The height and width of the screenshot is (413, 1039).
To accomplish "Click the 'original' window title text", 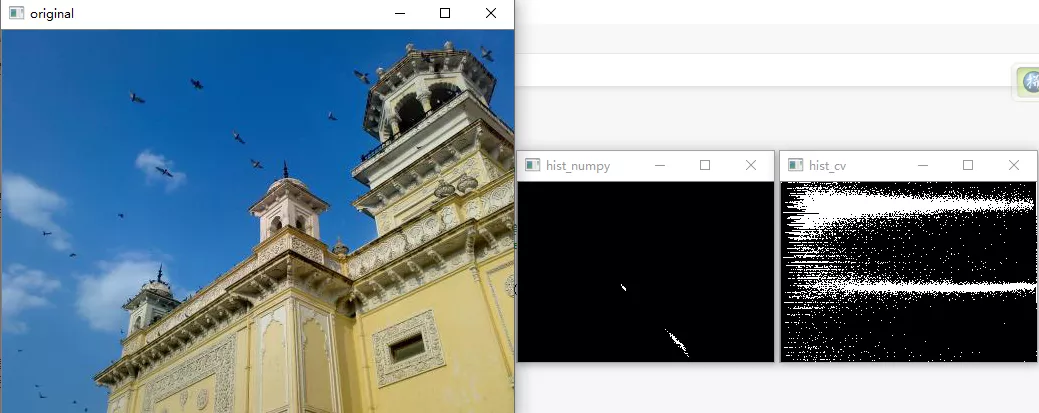I will [x=52, y=14].
